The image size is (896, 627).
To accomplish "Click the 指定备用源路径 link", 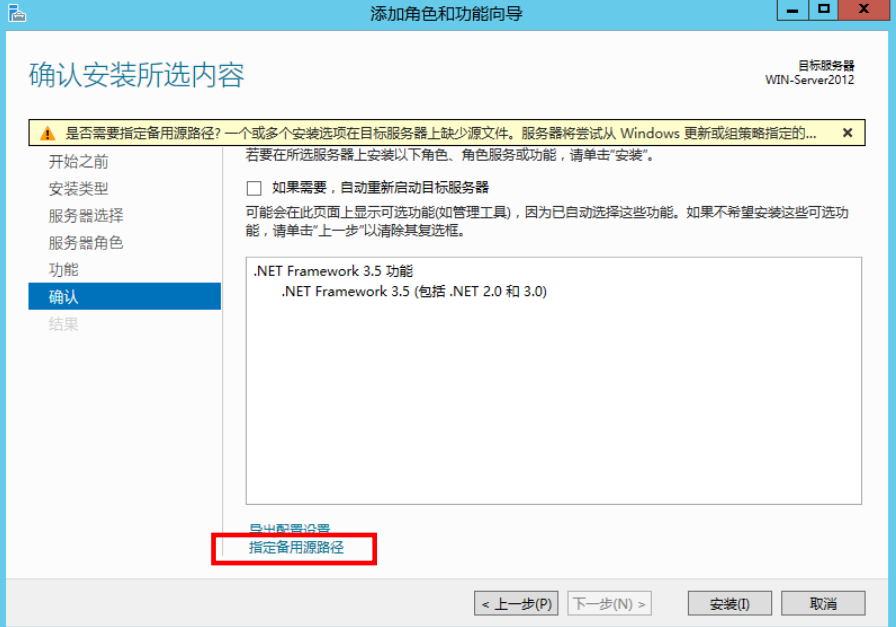I will tap(296, 548).
